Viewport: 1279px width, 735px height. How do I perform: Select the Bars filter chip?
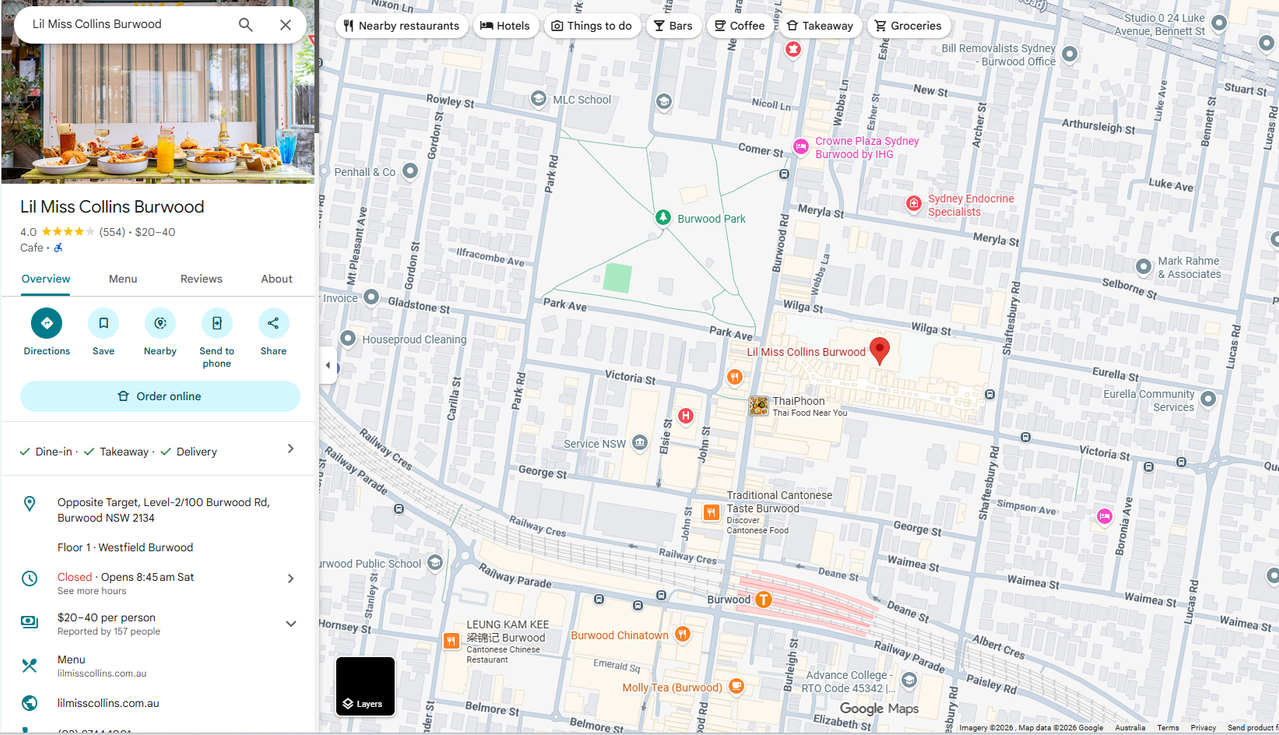point(673,26)
